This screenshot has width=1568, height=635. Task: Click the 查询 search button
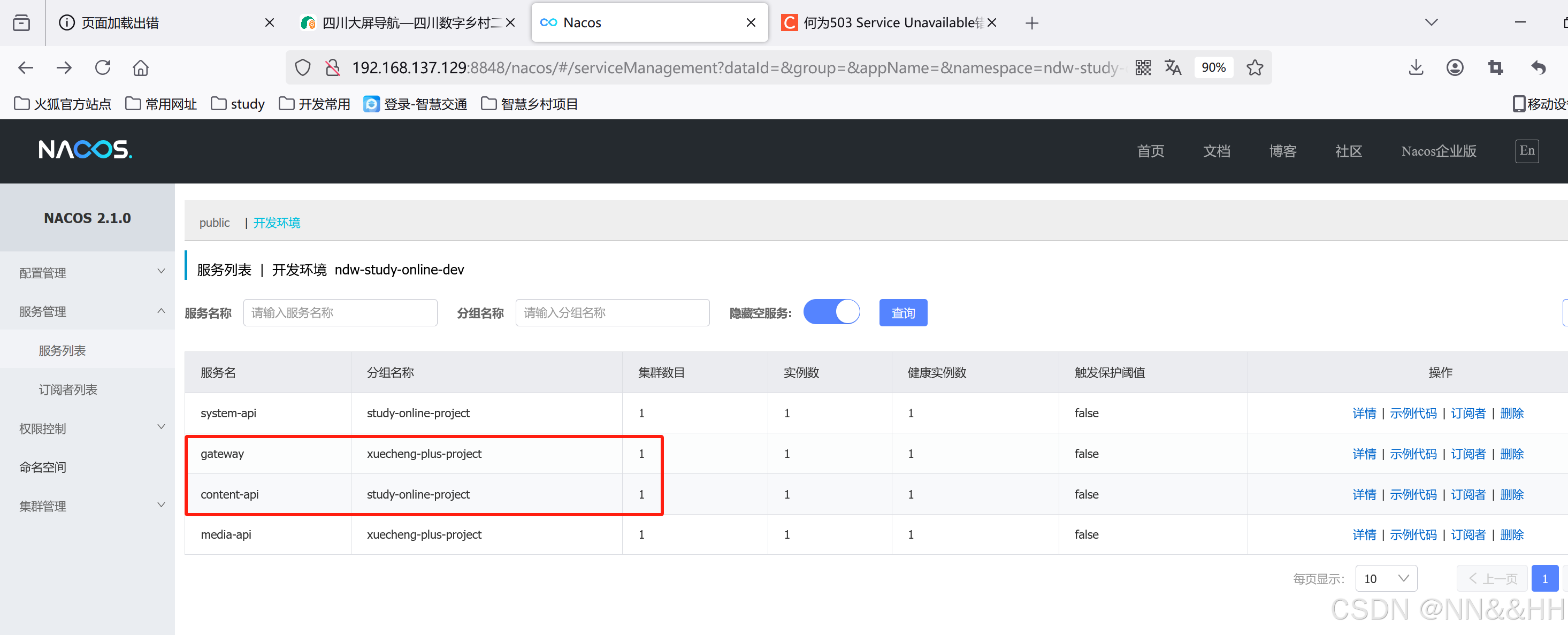pyautogui.click(x=902, y=313)
